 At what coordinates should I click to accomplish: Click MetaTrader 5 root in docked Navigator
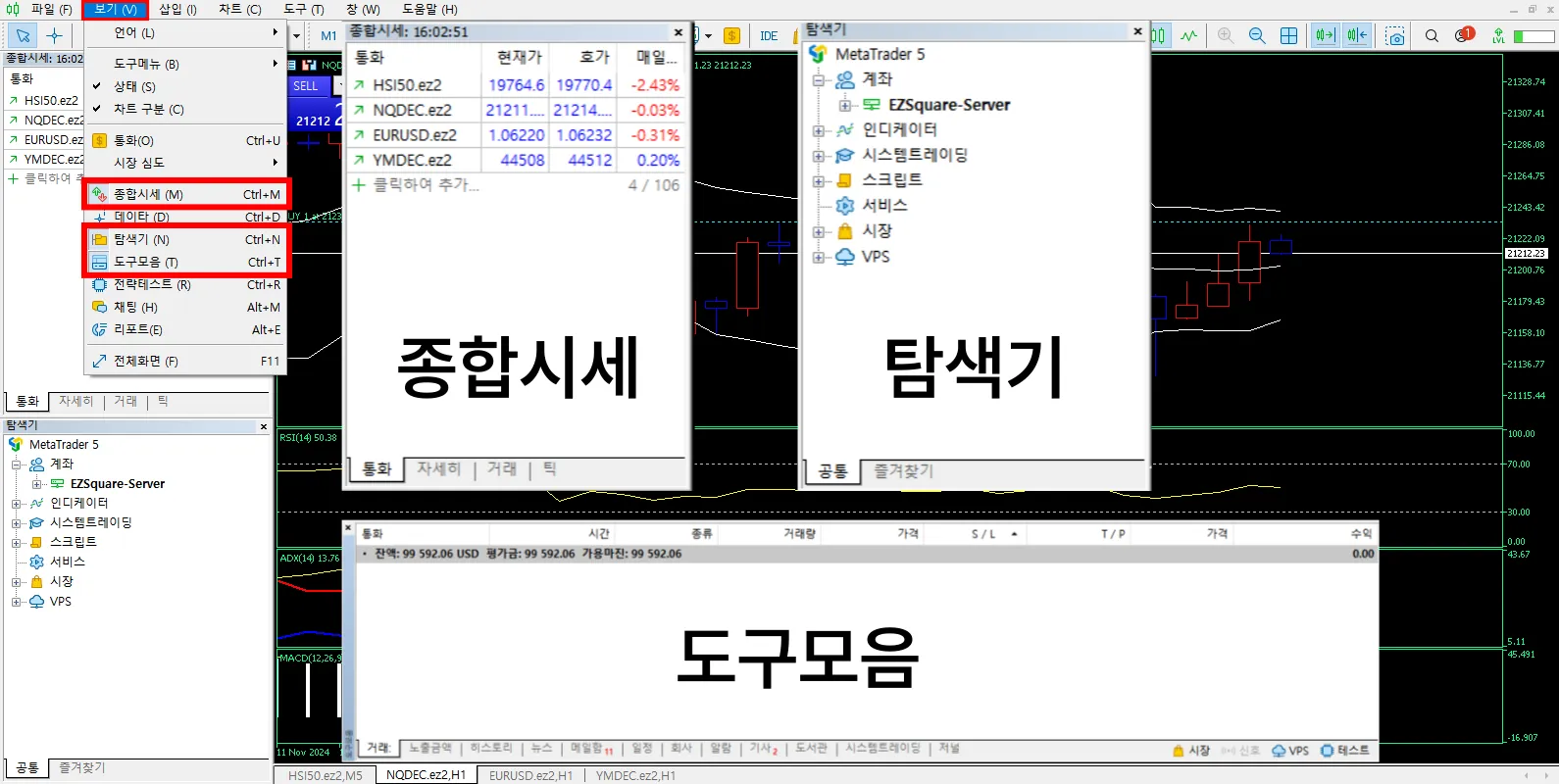64,444
